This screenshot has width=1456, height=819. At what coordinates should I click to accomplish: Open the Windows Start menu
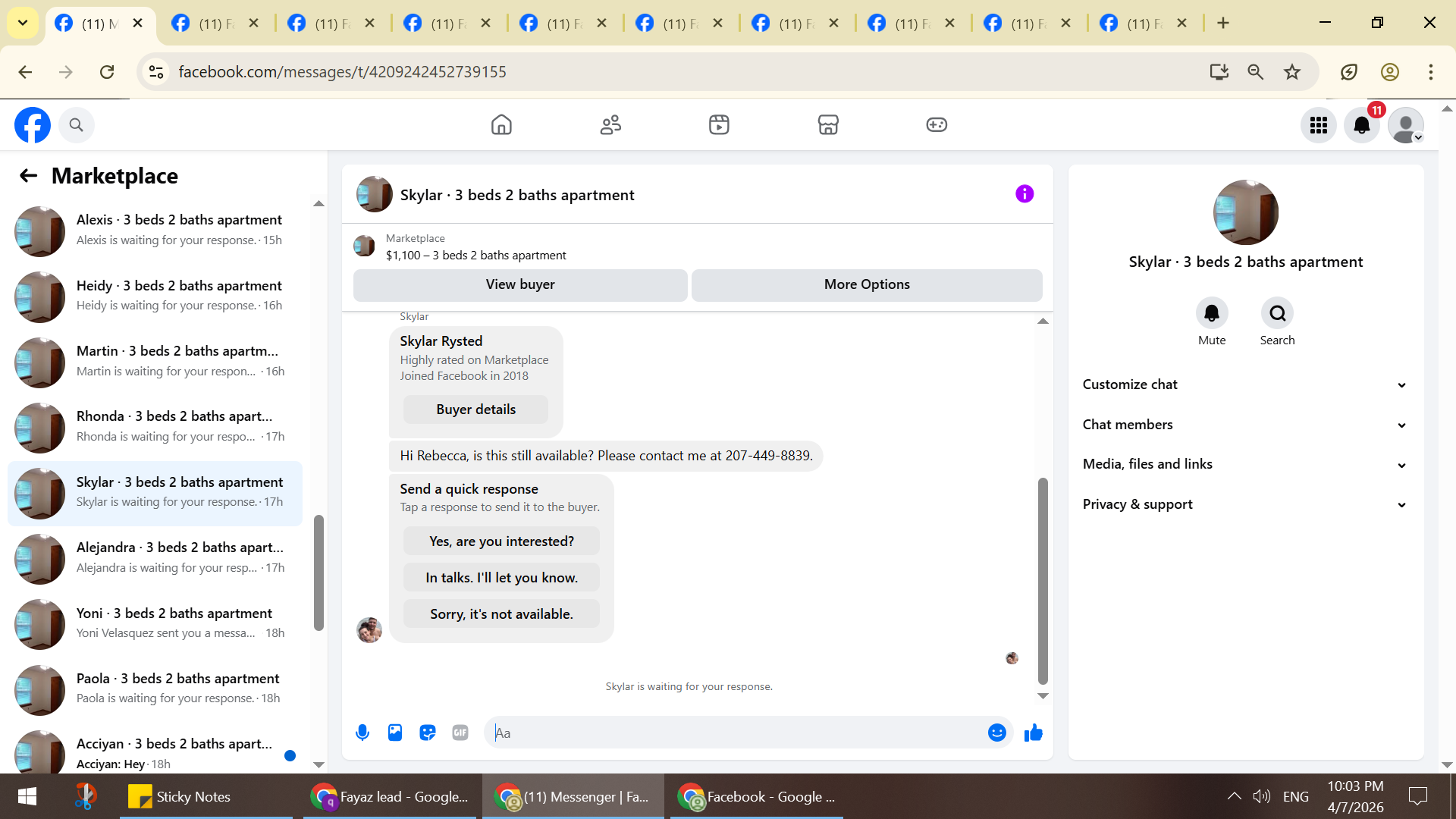pos(27,796)
